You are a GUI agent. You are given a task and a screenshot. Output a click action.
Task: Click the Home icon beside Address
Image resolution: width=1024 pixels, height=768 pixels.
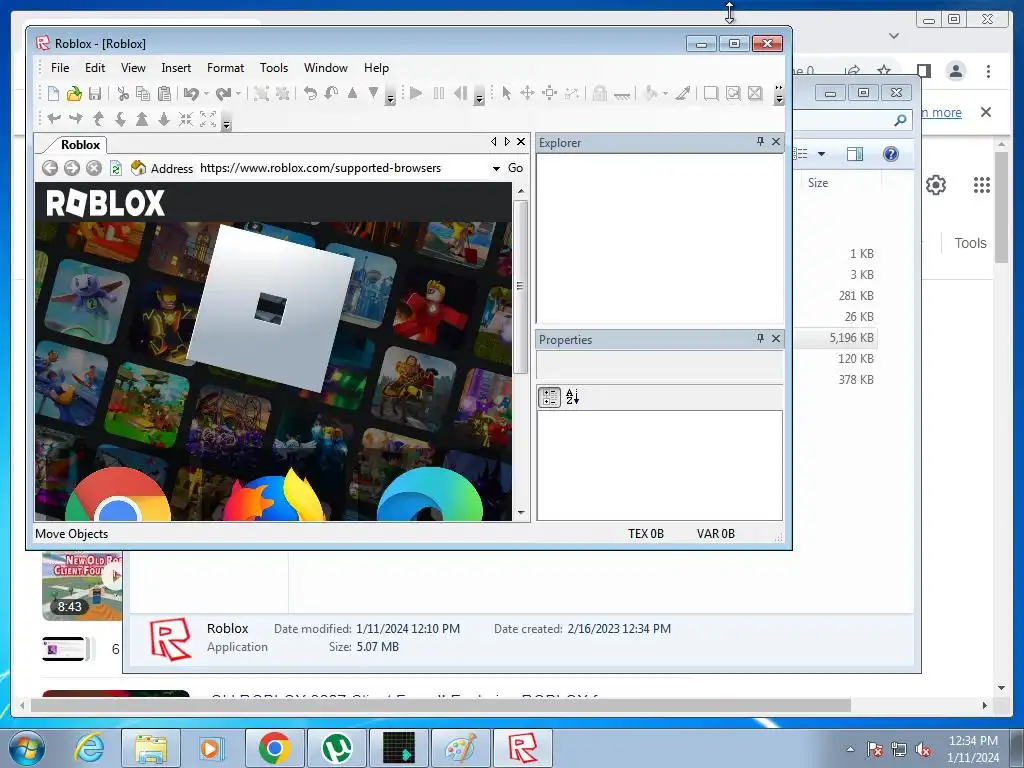pyautogui.click(x=138, y=168)
